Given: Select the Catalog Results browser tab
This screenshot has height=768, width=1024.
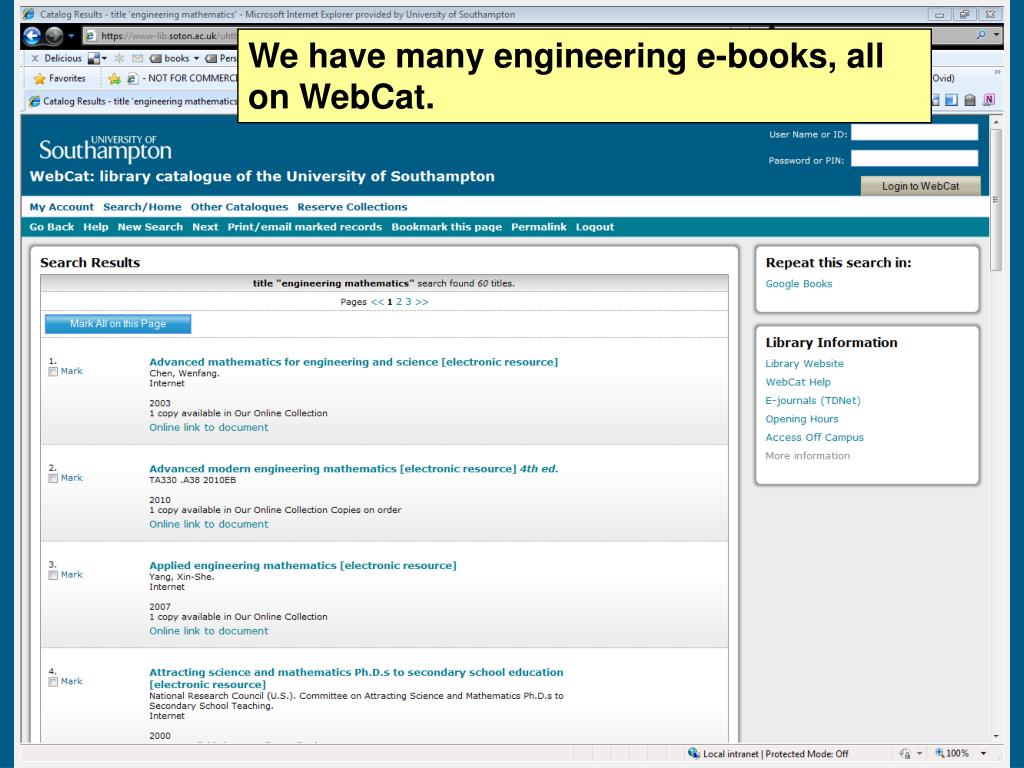Looking at the screenshot, I should (134, 101).
